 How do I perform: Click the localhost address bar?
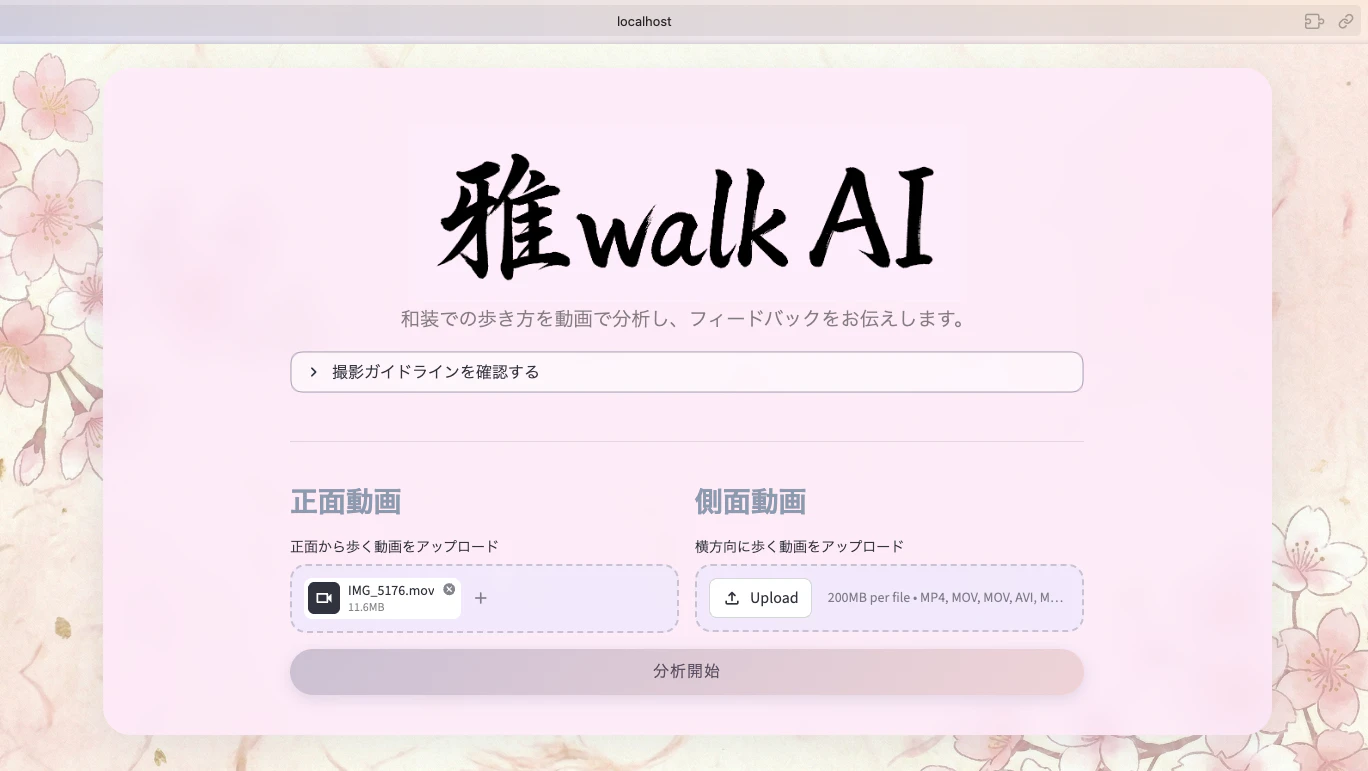coord(644,21)
